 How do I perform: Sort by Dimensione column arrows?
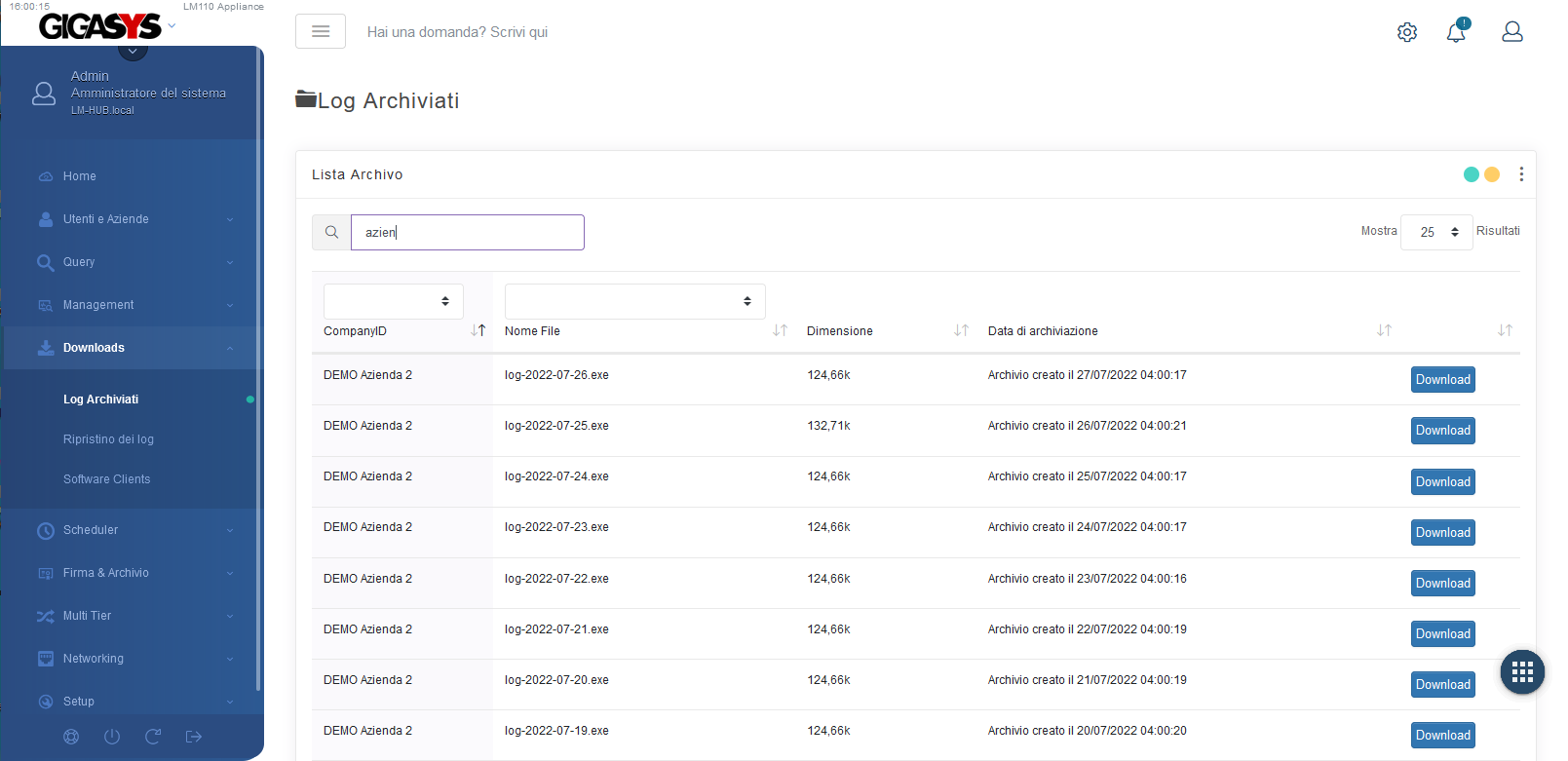(x=961, y=330)
